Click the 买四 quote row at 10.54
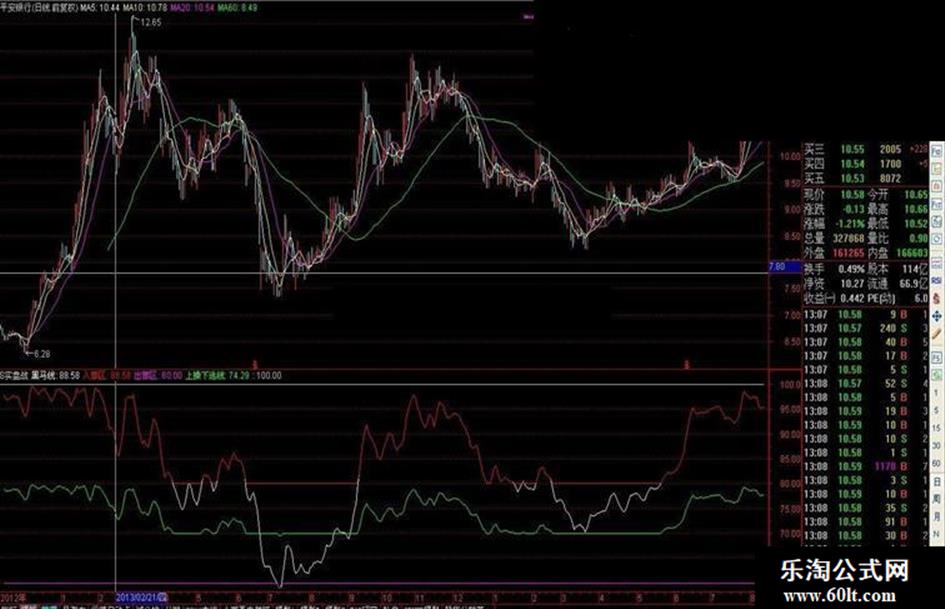The height and width of the screenshot is (609, 945). pyautogui.click(x=865, y=163)
